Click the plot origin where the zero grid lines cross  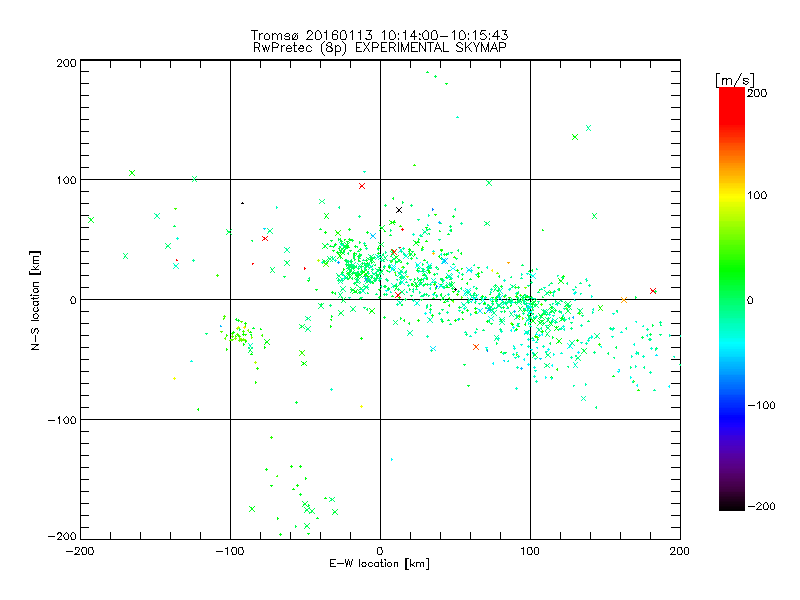coord(380,299)
